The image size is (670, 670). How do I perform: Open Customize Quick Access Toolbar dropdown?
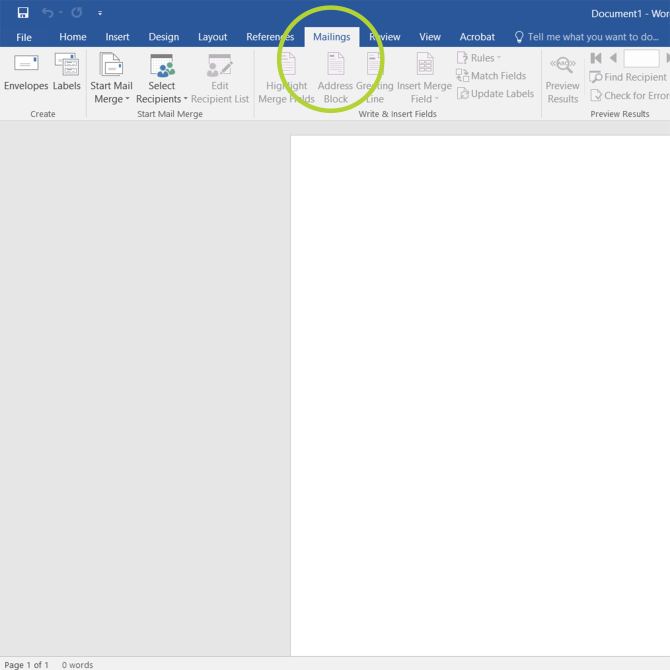point(100,13)
